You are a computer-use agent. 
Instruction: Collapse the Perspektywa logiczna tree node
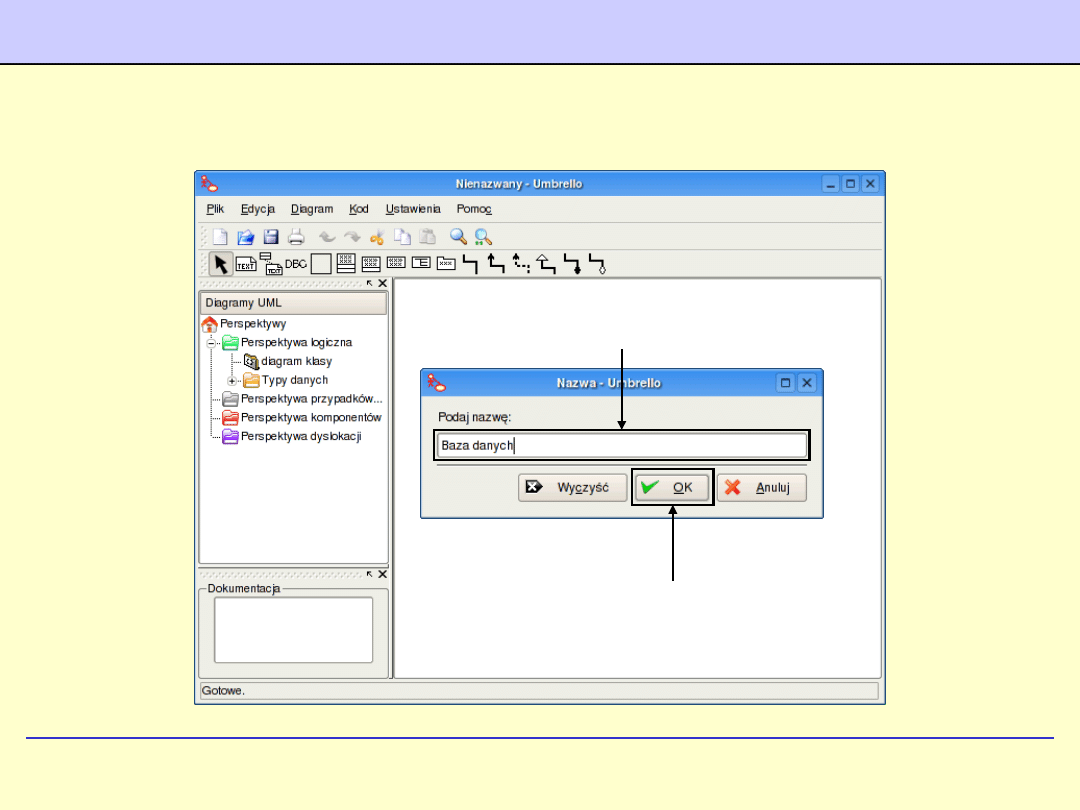[x=212, y=342]
